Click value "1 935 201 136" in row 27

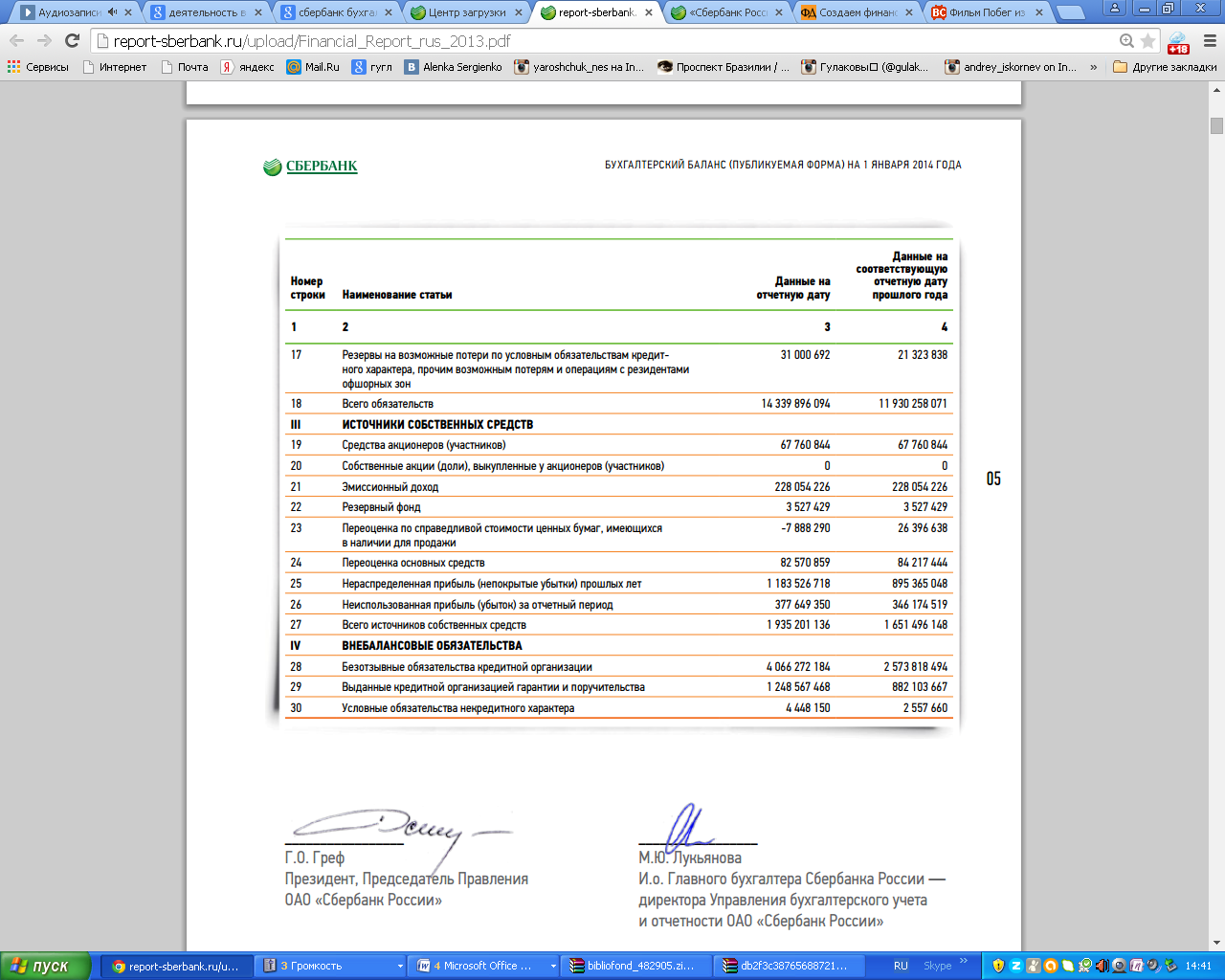(x=798, y=625)
